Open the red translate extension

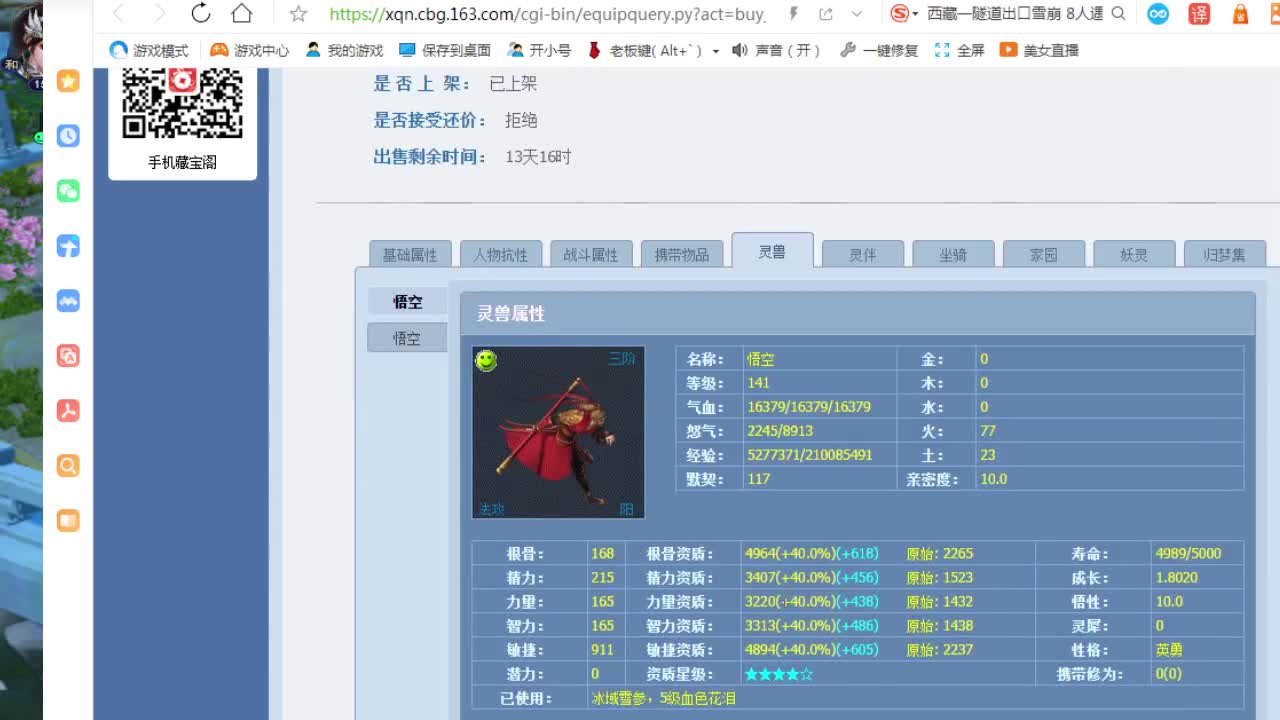click(x=1199, y=14)
